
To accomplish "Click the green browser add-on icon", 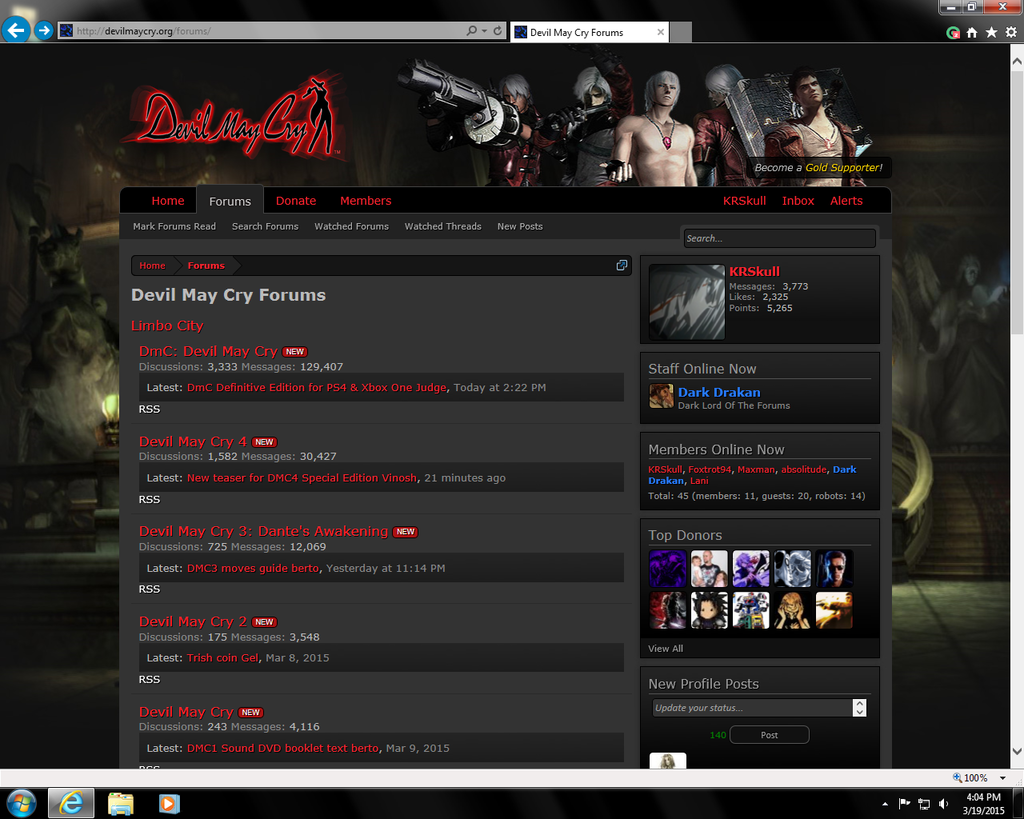I will click(x=953, y=32).
